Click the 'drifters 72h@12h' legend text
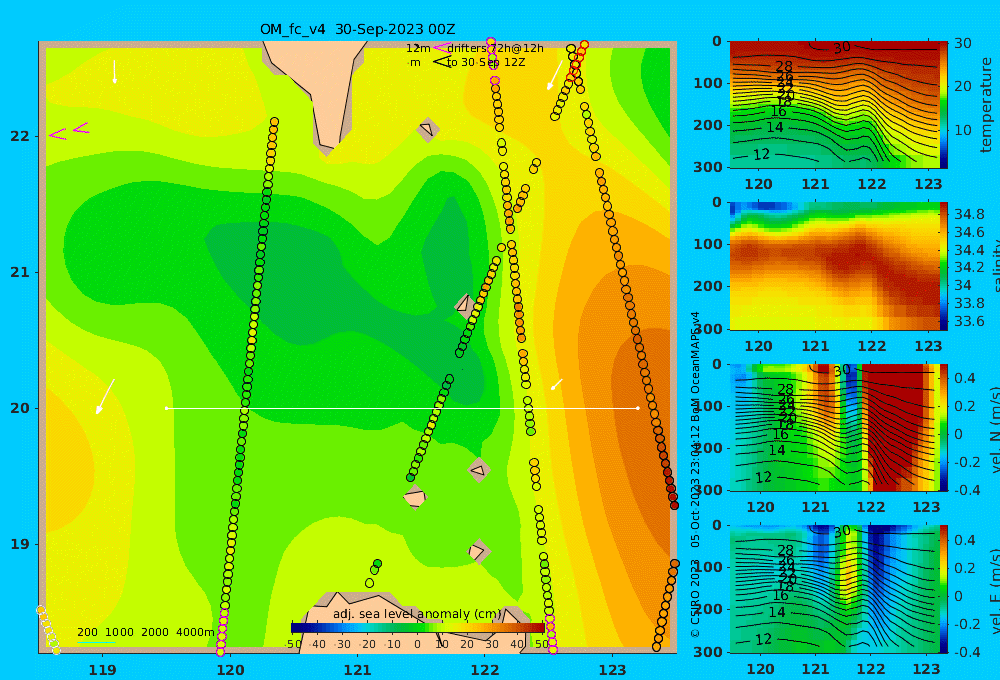Viewport: 1000px width, 680px height. tap(496, 48)
